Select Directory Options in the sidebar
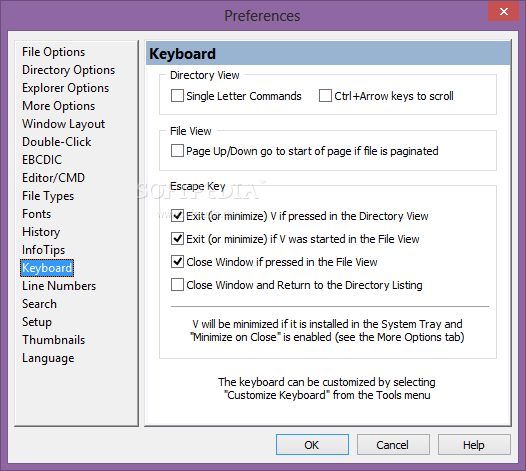This screenshot has width=526, height=471. pos(68,70)
